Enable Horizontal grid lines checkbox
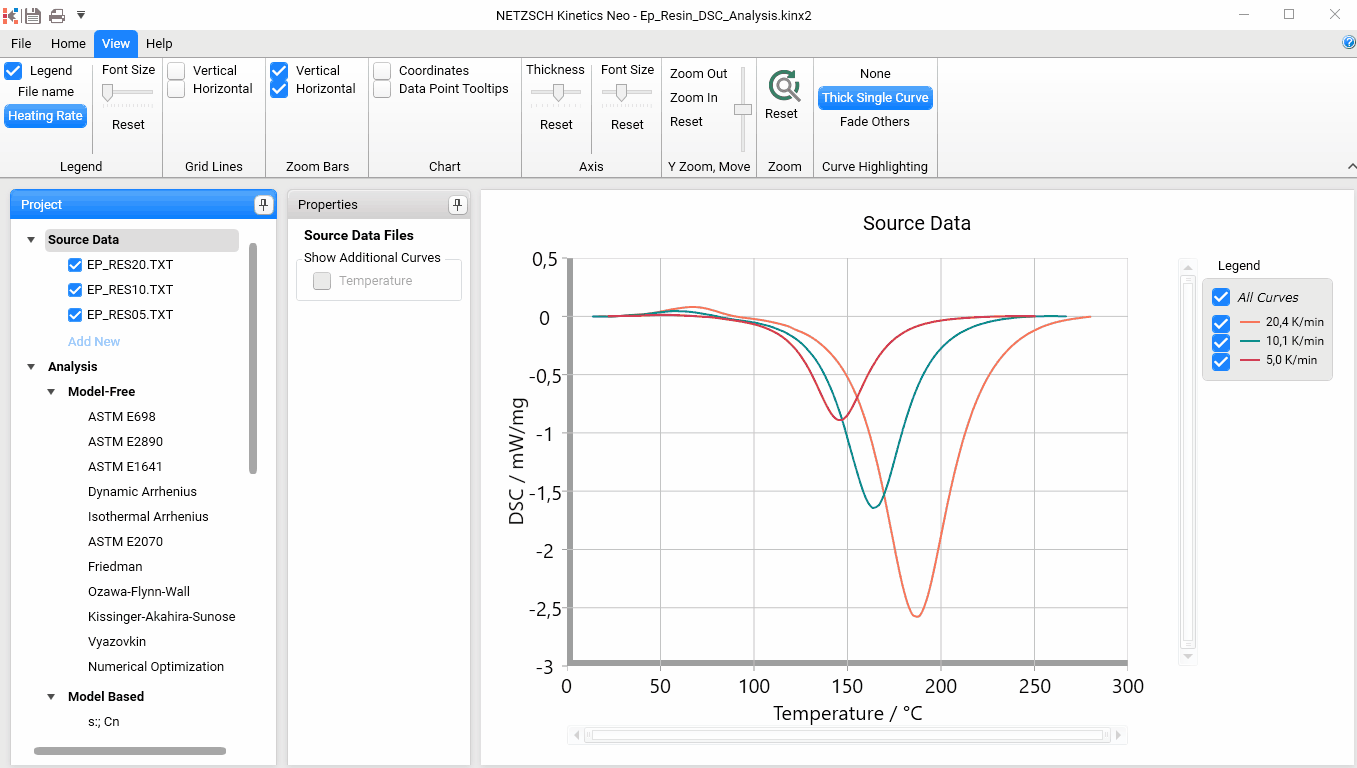This screenshot has height=768, width=1357. pos(176,89)
